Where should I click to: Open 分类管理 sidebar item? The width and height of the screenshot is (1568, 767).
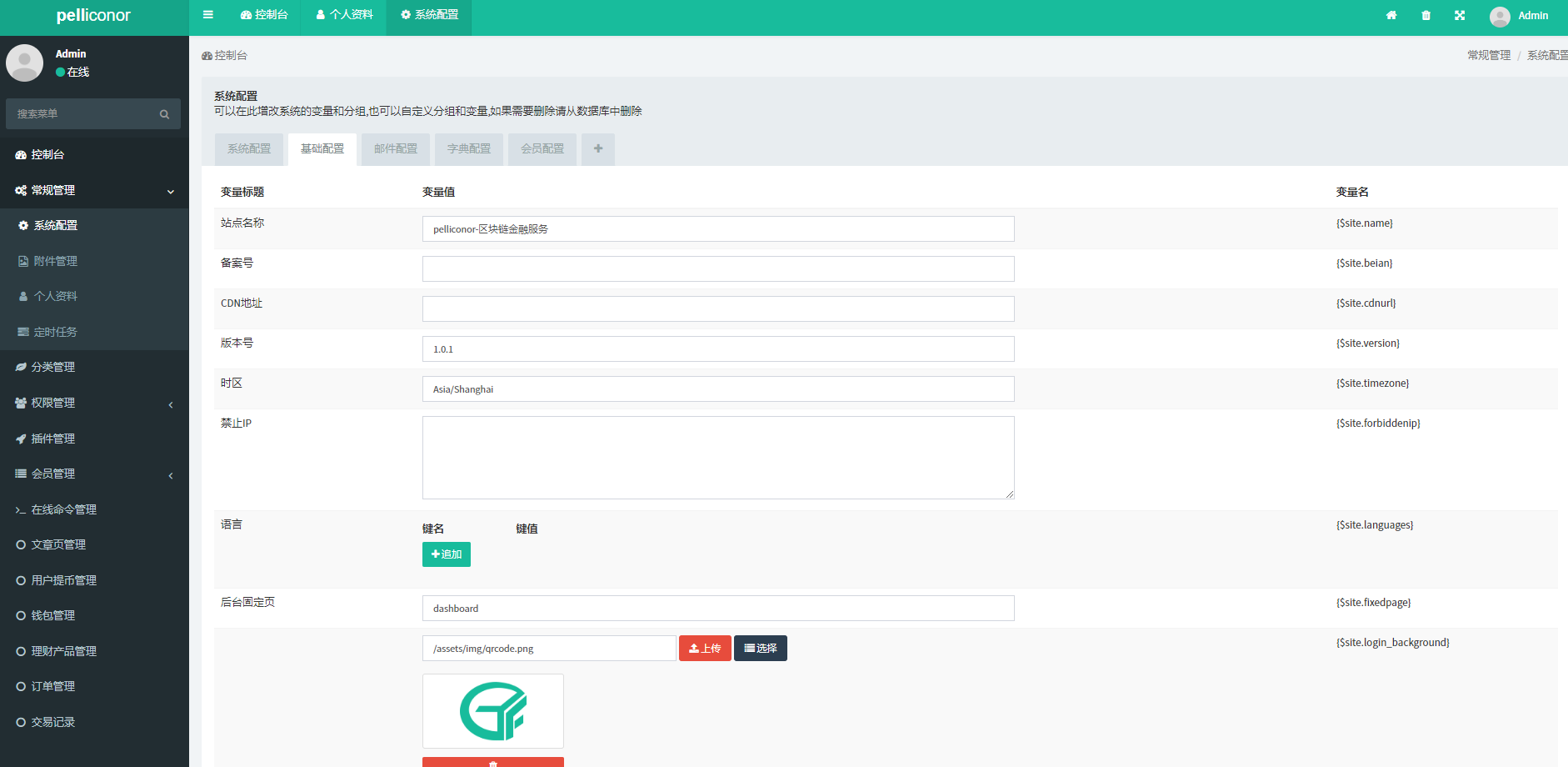(94, 367)
